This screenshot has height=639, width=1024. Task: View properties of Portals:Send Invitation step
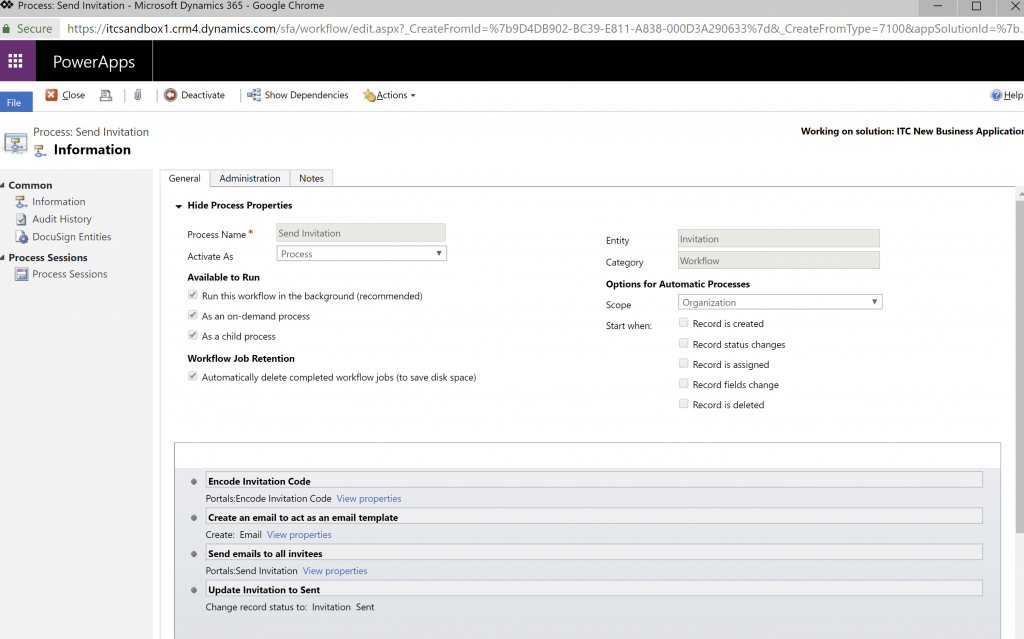pyautogui.click(x=335, y=571)
